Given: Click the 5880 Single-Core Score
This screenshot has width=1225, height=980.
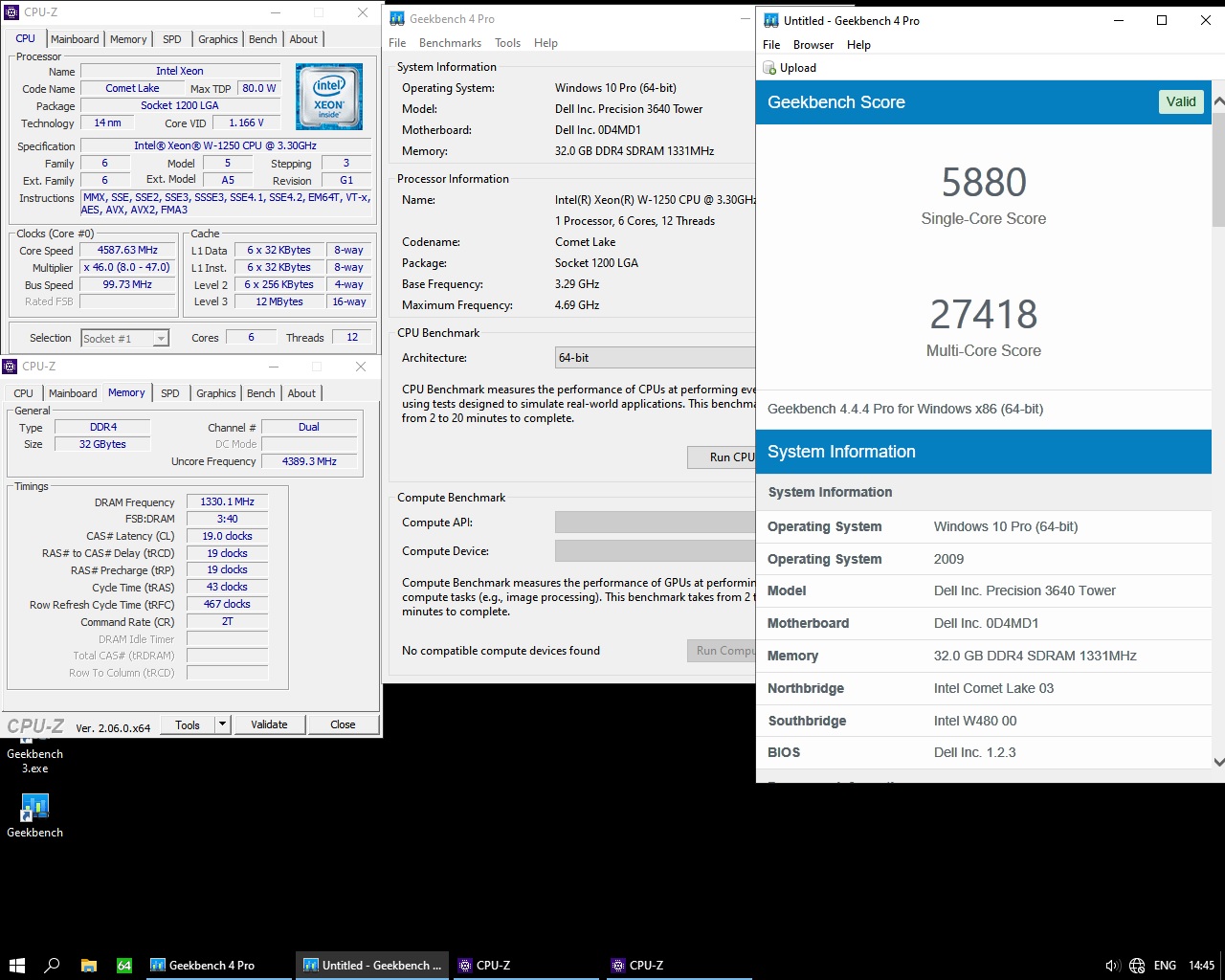Looking at the screenshot, I should pyautogui.click(x=984, y=182).
